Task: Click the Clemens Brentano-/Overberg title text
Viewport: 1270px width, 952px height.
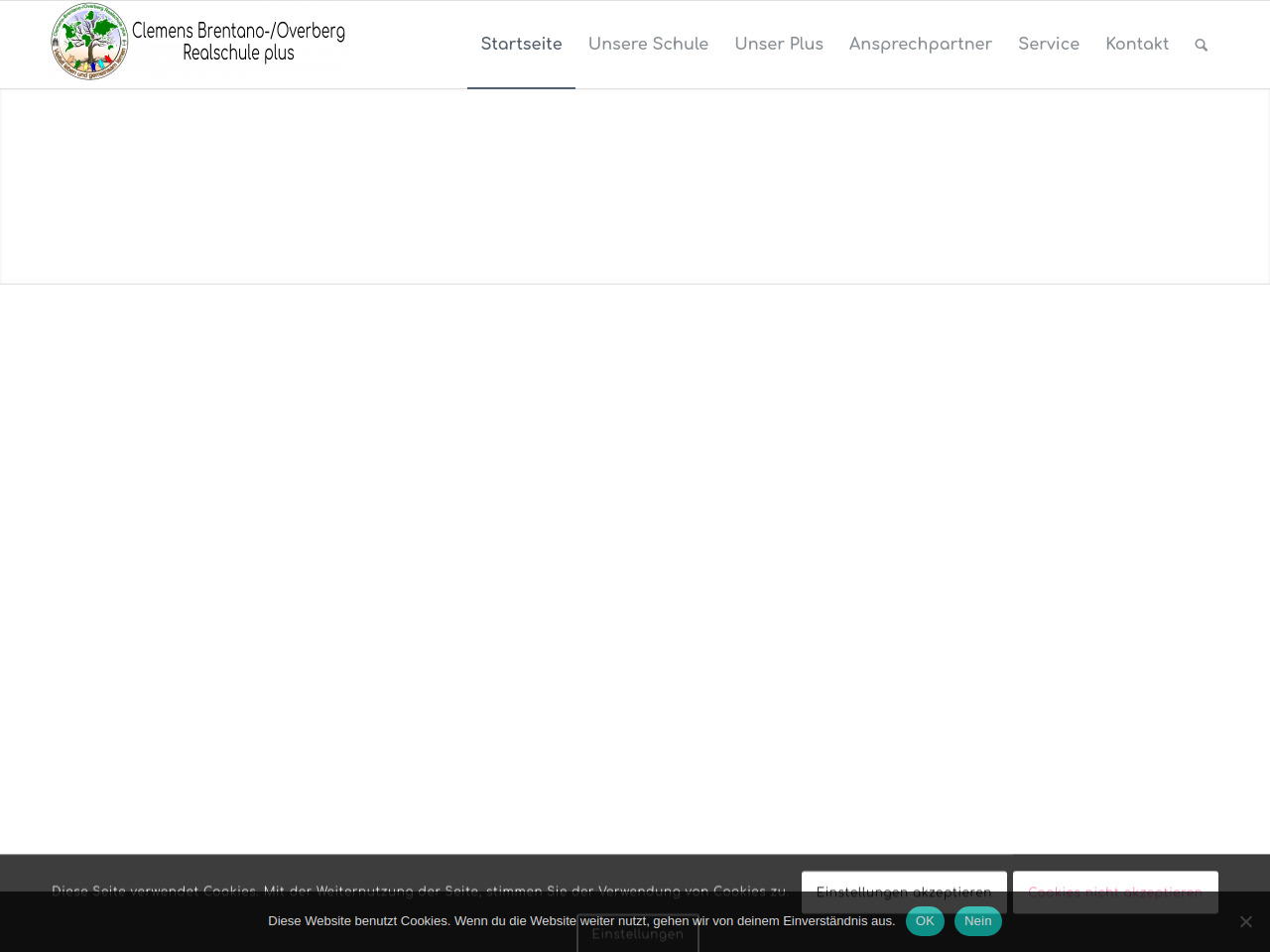Action: [238, 31]
